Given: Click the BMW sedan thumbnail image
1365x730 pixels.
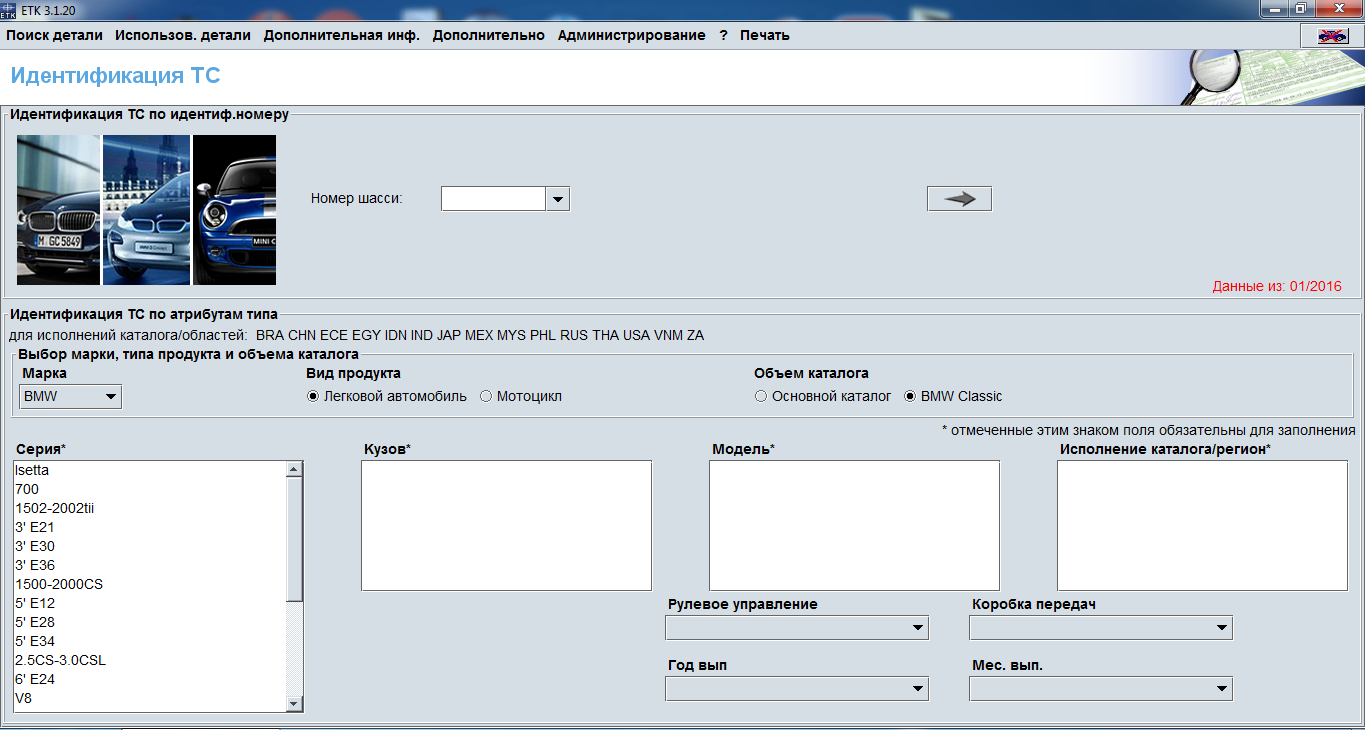Looking at the screenshot, I should 58,210.
